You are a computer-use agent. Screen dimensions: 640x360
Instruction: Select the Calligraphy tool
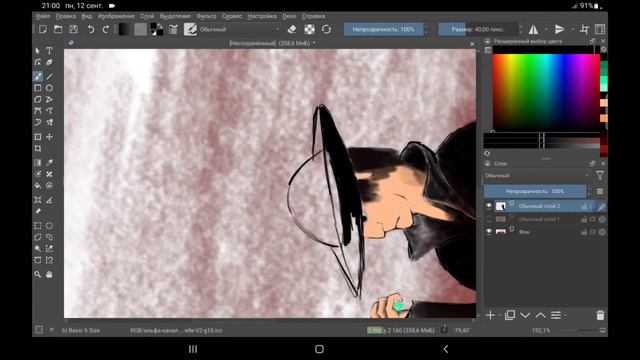[49, 62]
